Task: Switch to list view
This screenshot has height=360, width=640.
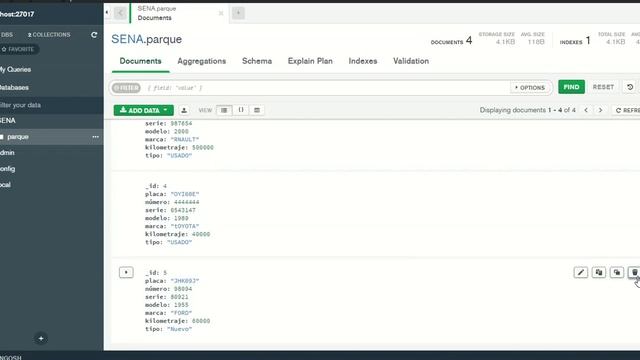Action: [224, 110]
